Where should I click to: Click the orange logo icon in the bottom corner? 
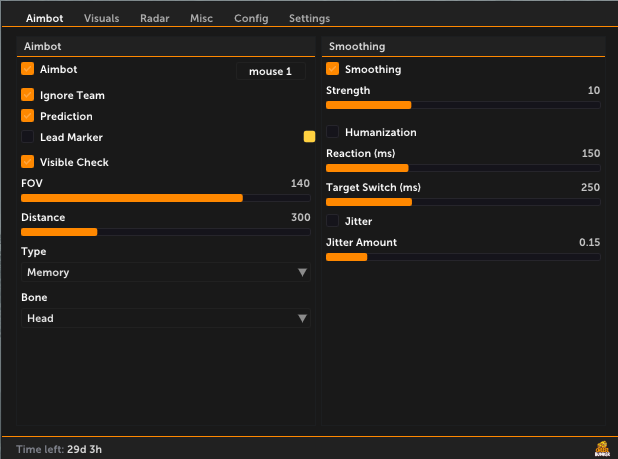602,449
